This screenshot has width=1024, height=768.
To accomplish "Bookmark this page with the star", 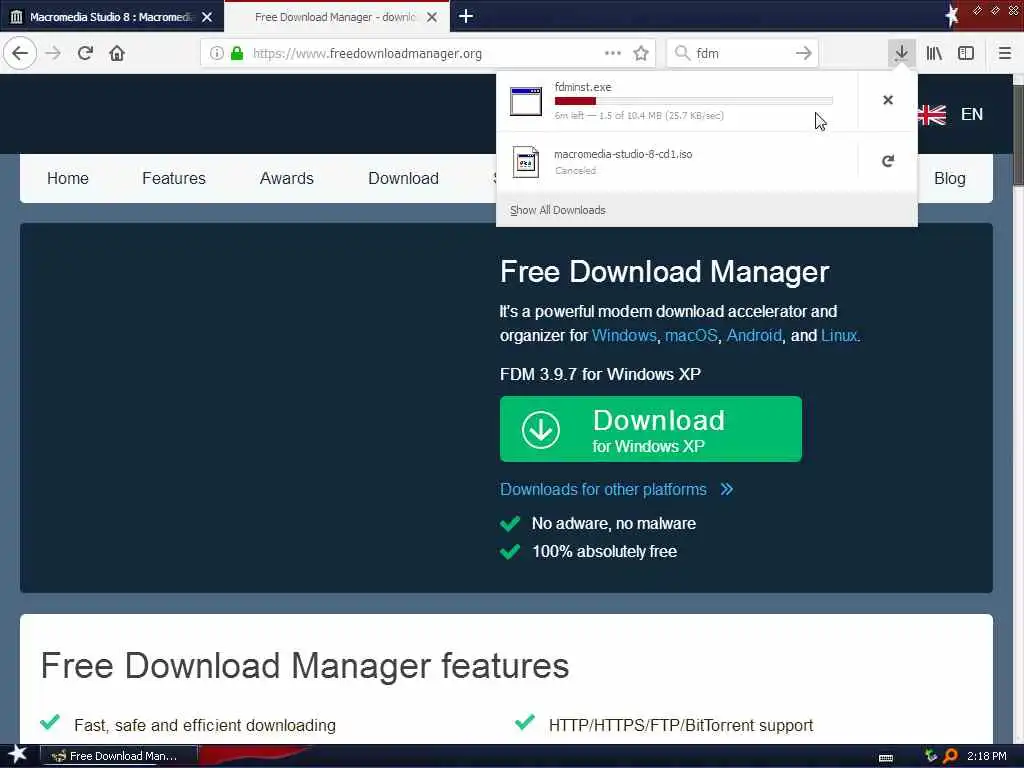I will [641, 53].
